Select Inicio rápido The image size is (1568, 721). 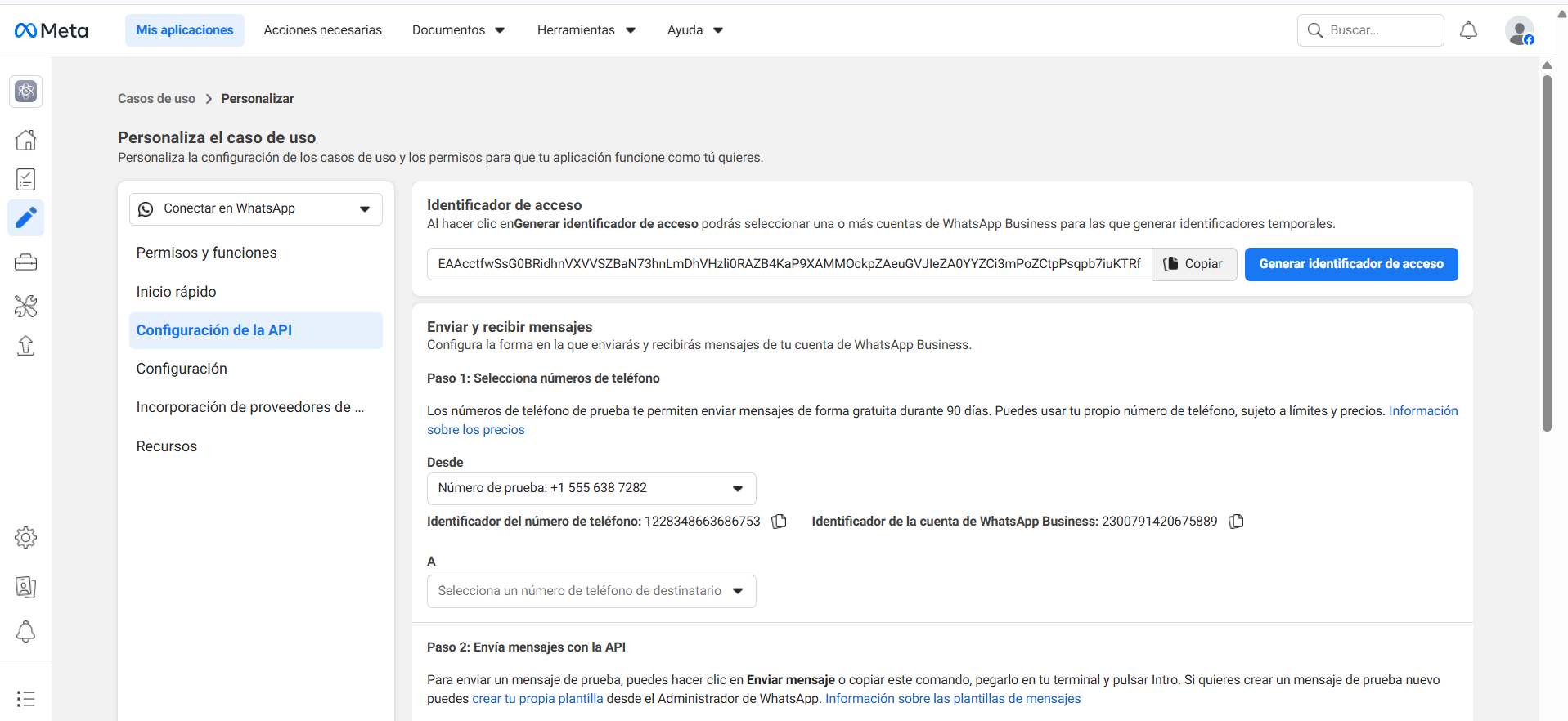coord(256,292)
